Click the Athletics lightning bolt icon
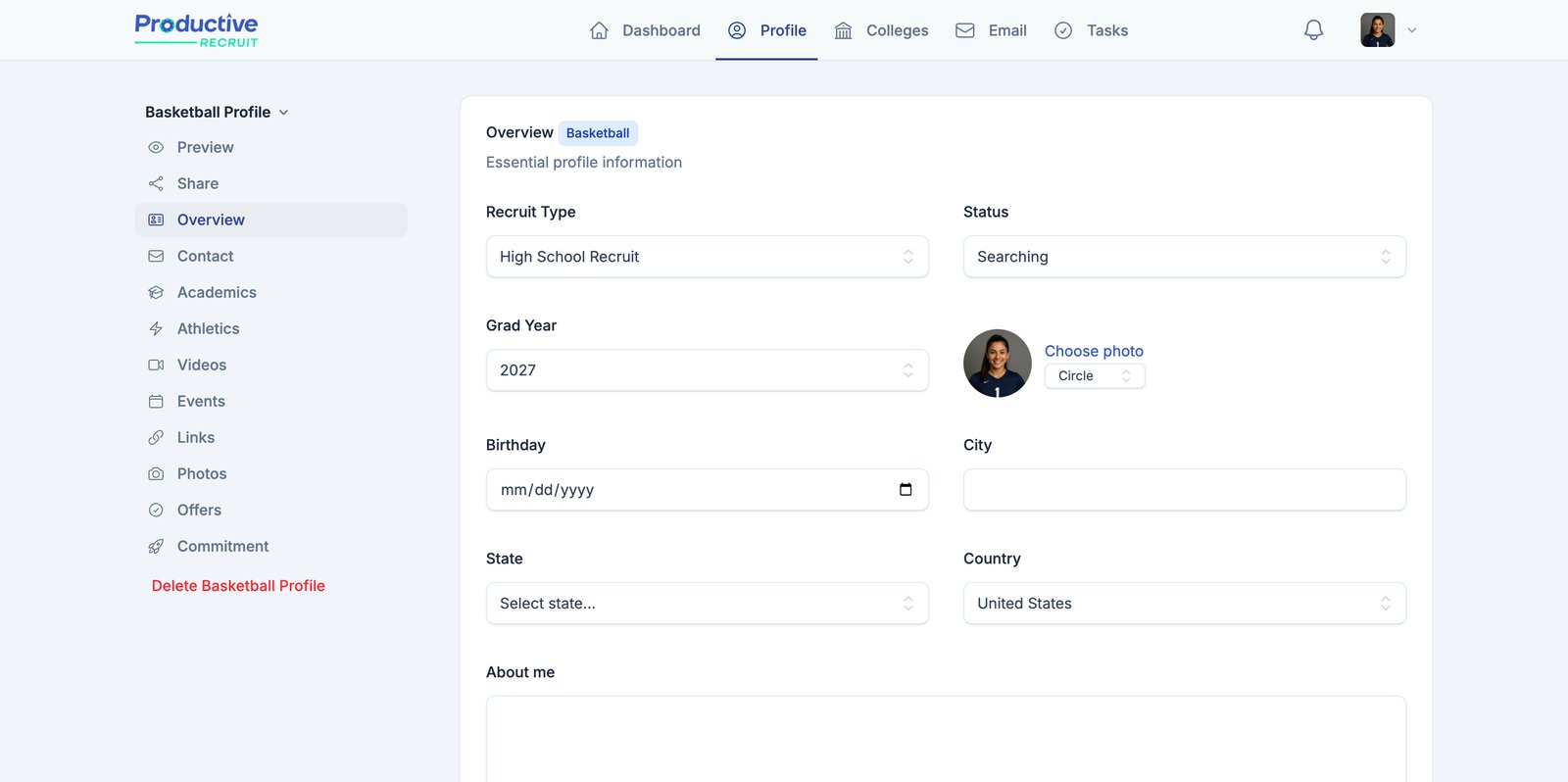This screenshot has height=782, width=1568. [156, 329]
